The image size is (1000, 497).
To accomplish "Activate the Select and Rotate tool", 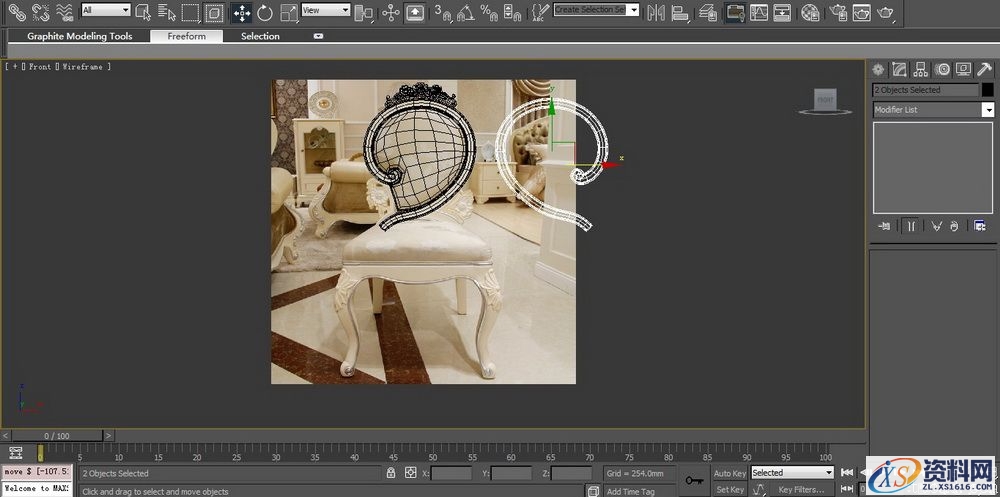I will click(265, 12).
